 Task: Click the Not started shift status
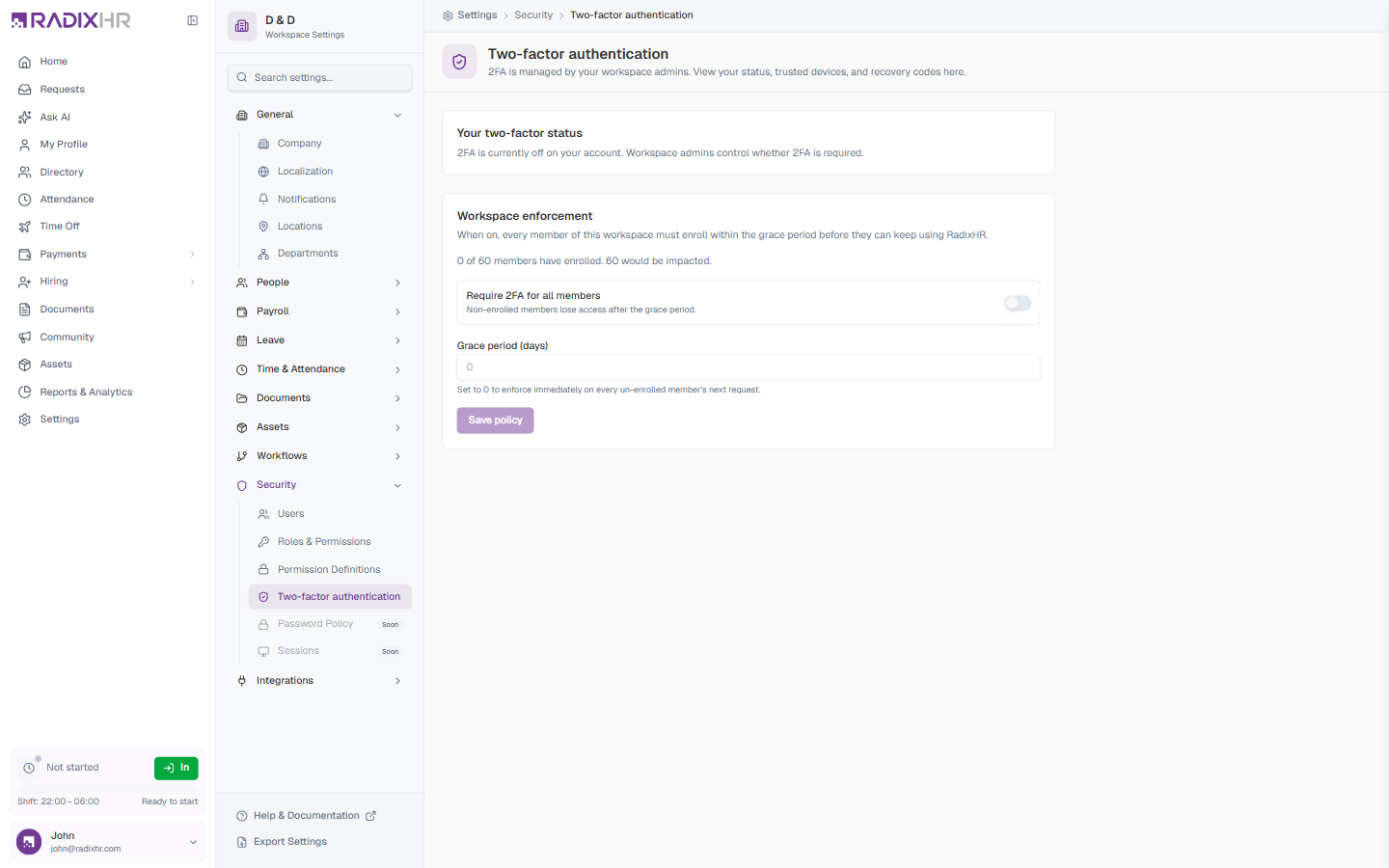coord(72,768)
